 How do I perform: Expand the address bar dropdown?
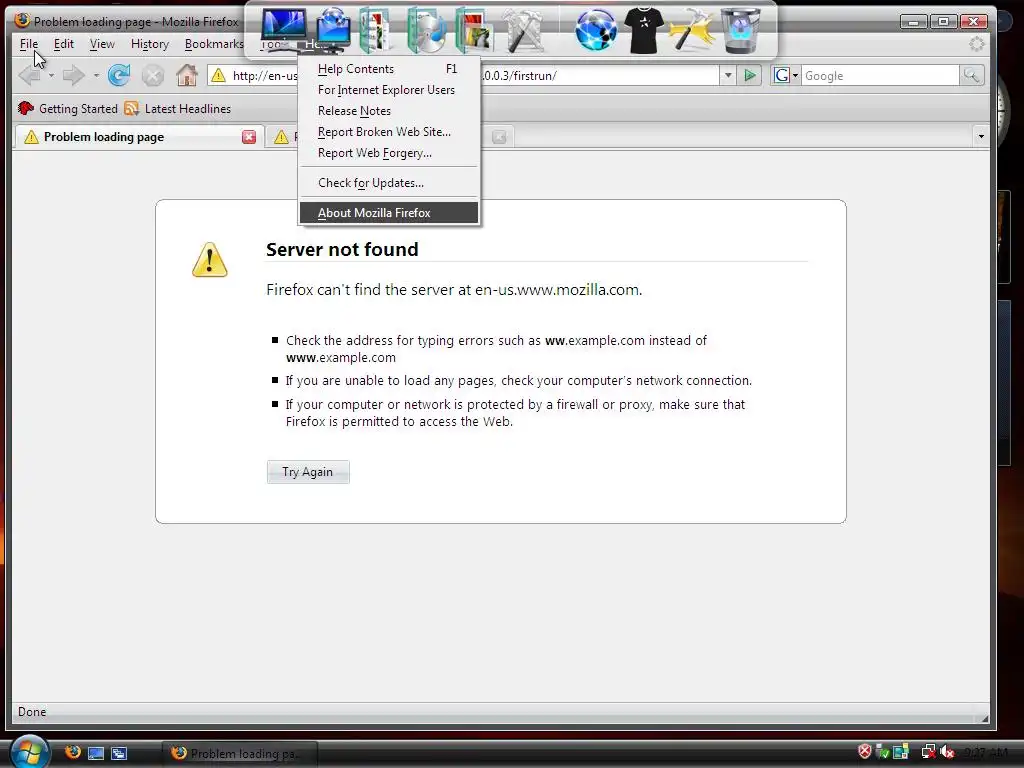(x=728, y=76)
